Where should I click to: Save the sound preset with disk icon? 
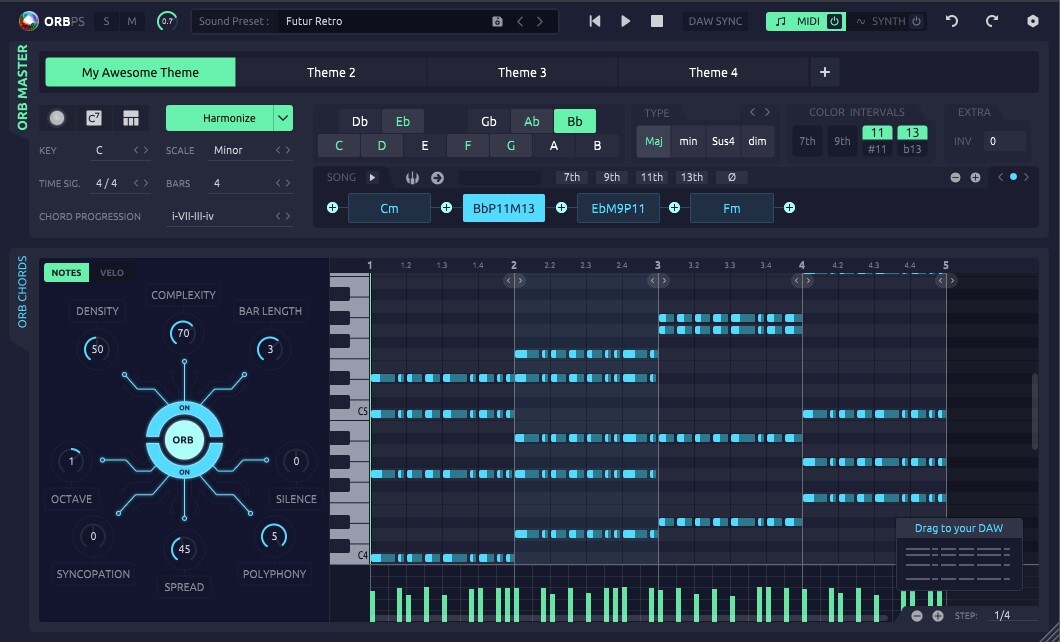(x=498, y=21)
